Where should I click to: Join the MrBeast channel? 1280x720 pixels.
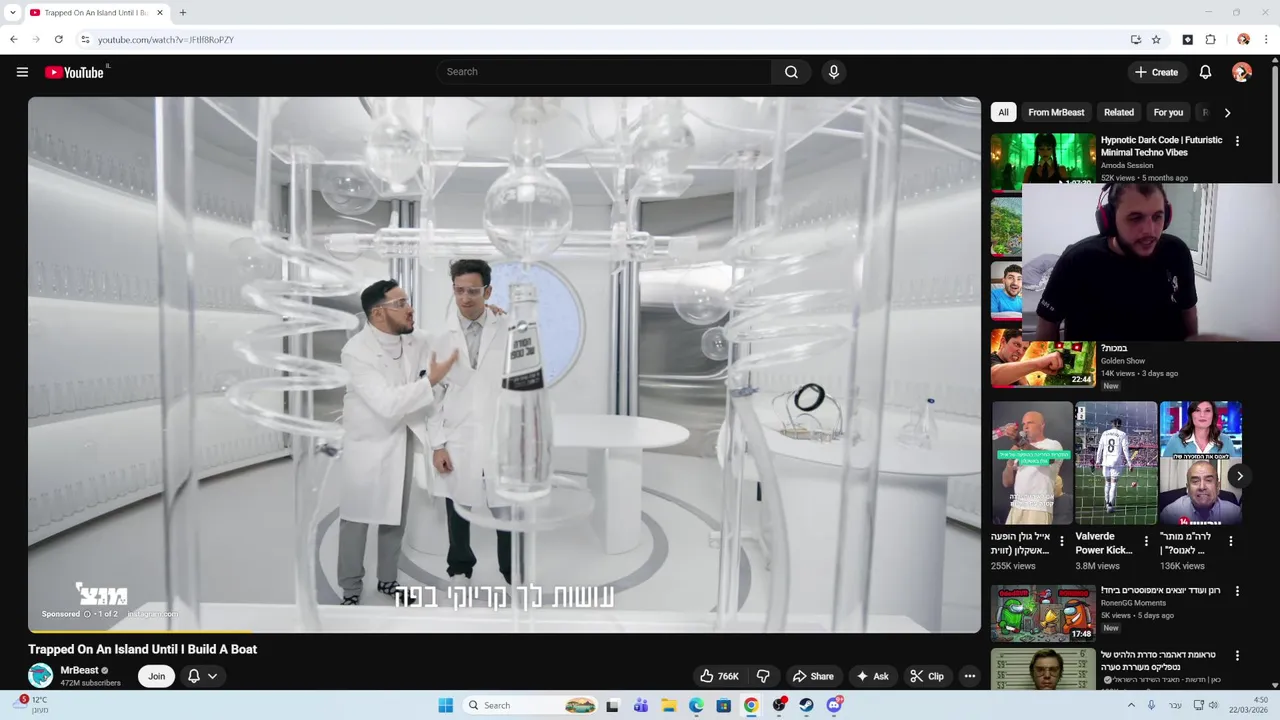157,676
